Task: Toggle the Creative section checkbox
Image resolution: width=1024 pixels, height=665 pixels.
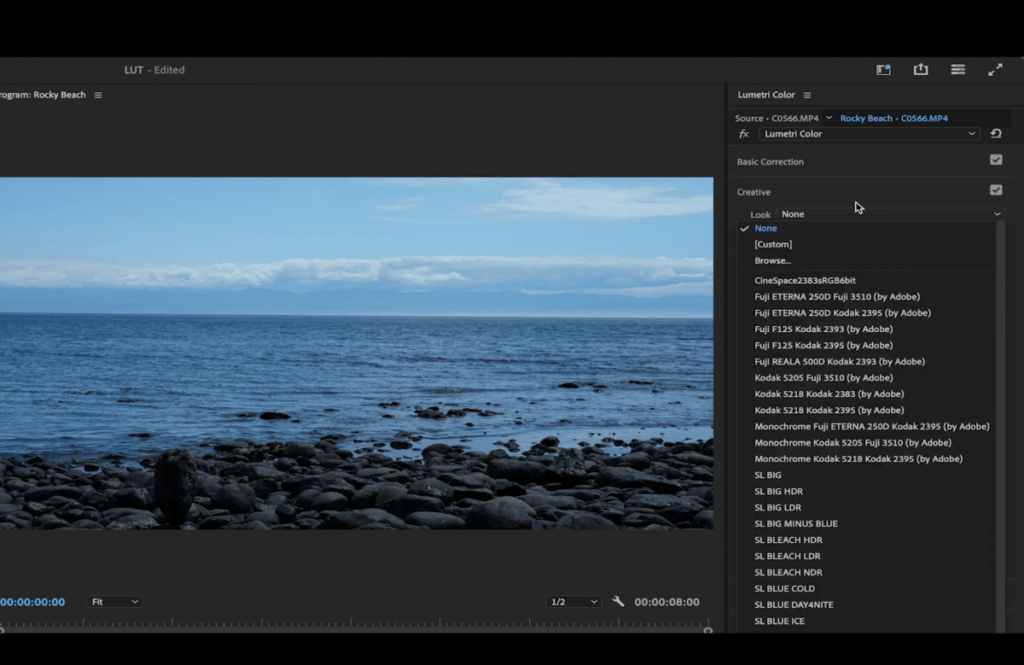Action: point(996,190)
